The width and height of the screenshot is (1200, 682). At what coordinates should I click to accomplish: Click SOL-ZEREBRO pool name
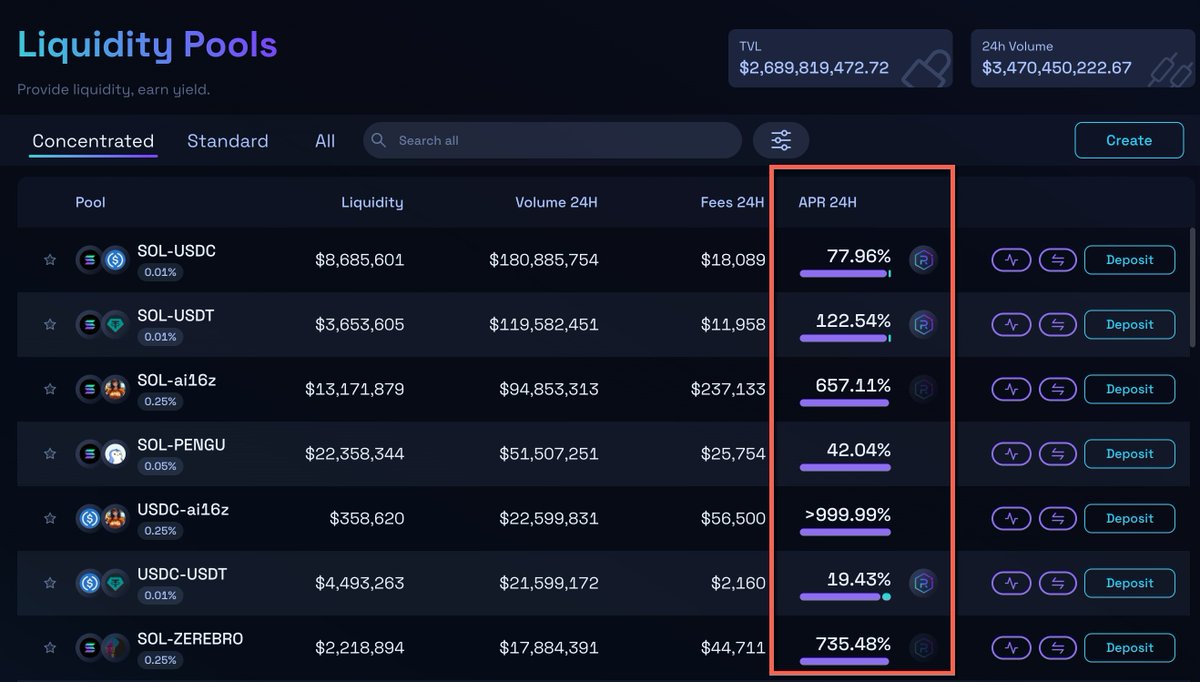(190, 639)
